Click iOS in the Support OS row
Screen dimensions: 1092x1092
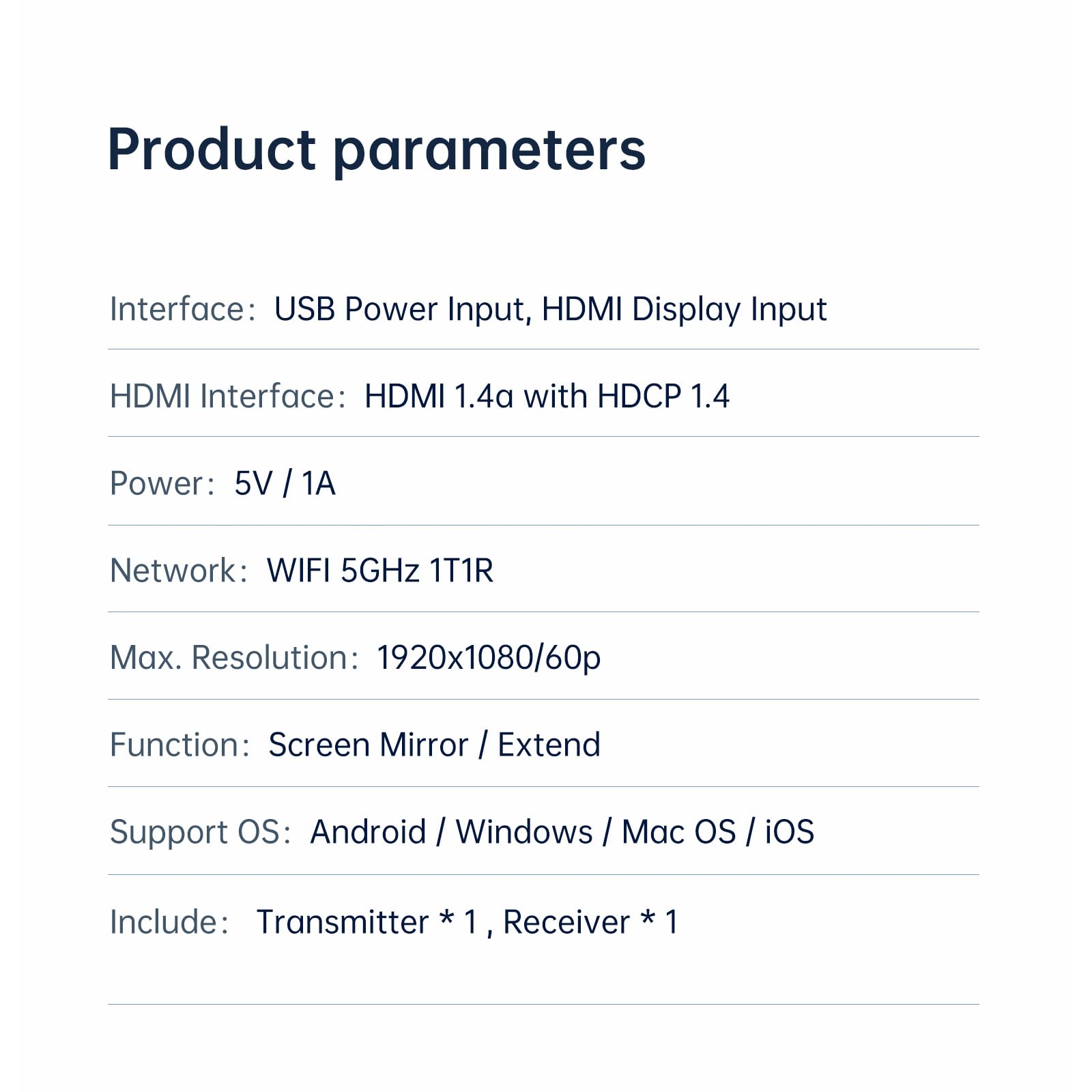[789, 832]
